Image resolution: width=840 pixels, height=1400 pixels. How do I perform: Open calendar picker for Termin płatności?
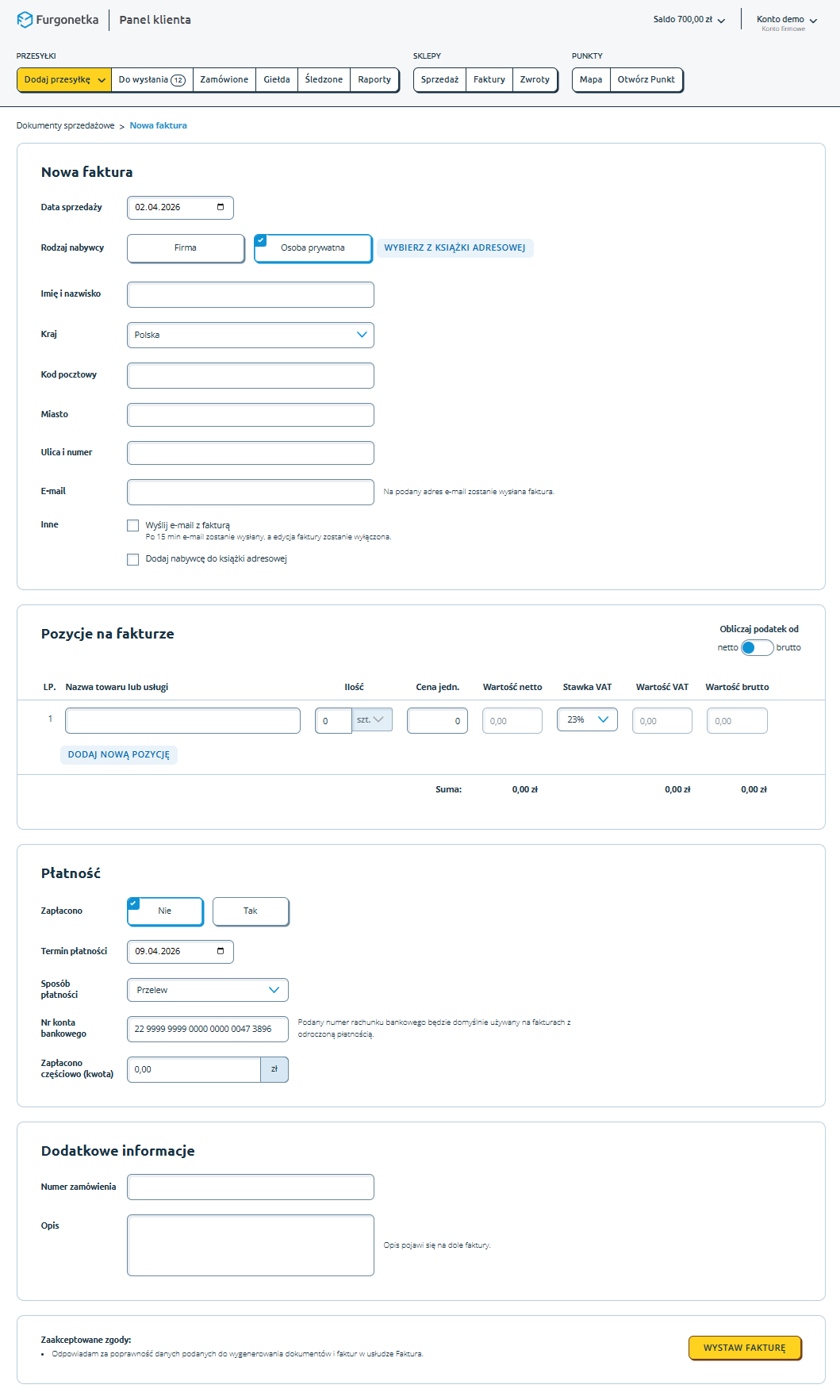221,951
